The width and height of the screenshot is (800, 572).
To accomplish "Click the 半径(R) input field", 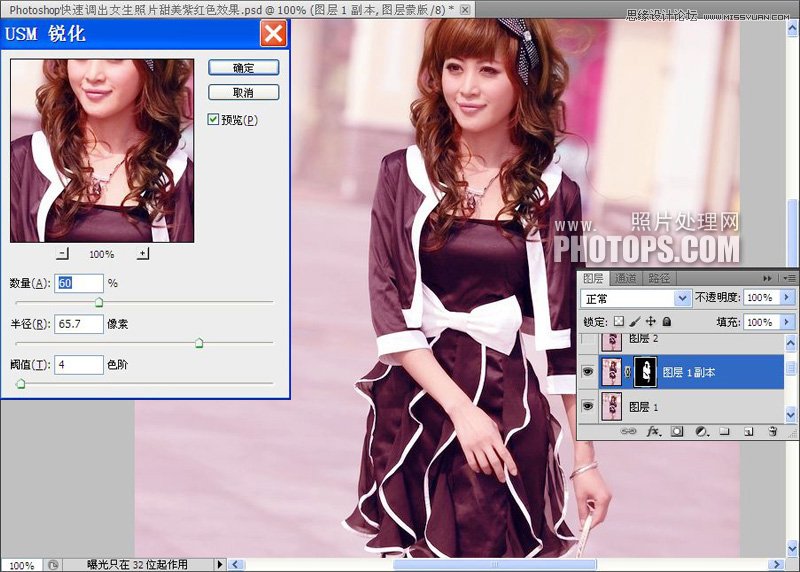I will coord(79,324).
